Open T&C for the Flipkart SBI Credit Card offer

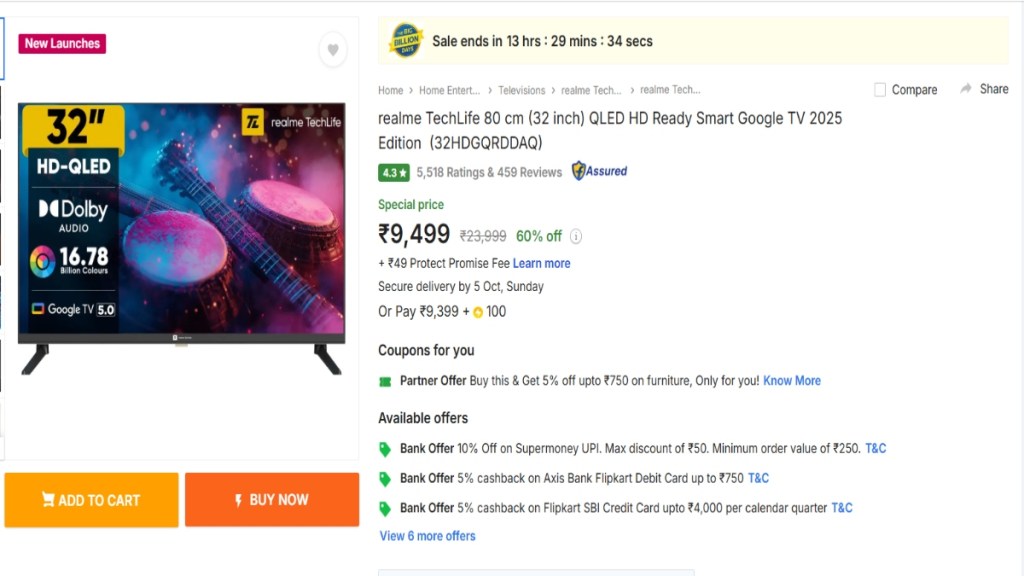pyautogui.click(x=842, y=508)
